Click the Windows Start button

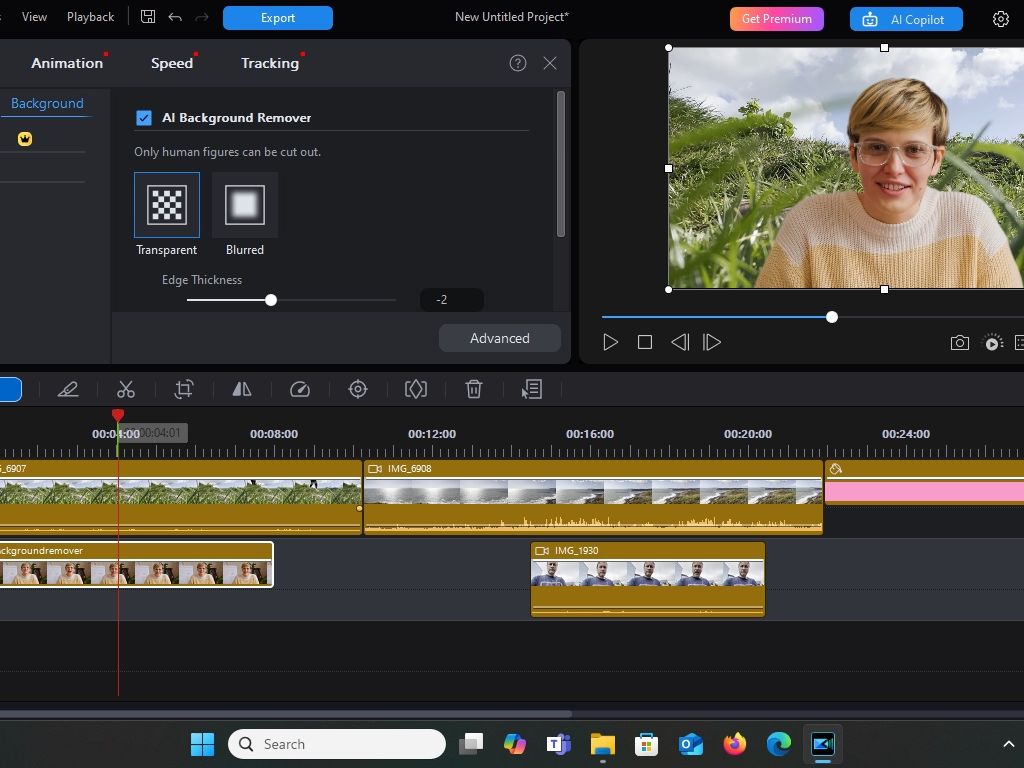(x=202, y=744)
